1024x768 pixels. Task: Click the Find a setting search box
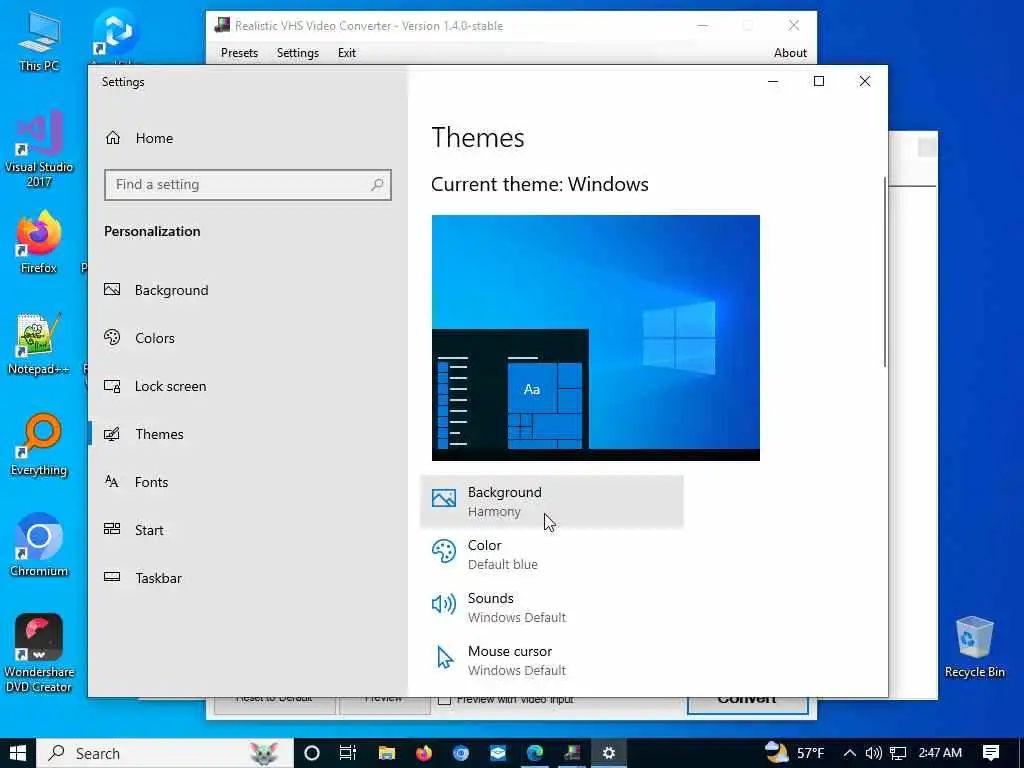click(248, 185)
